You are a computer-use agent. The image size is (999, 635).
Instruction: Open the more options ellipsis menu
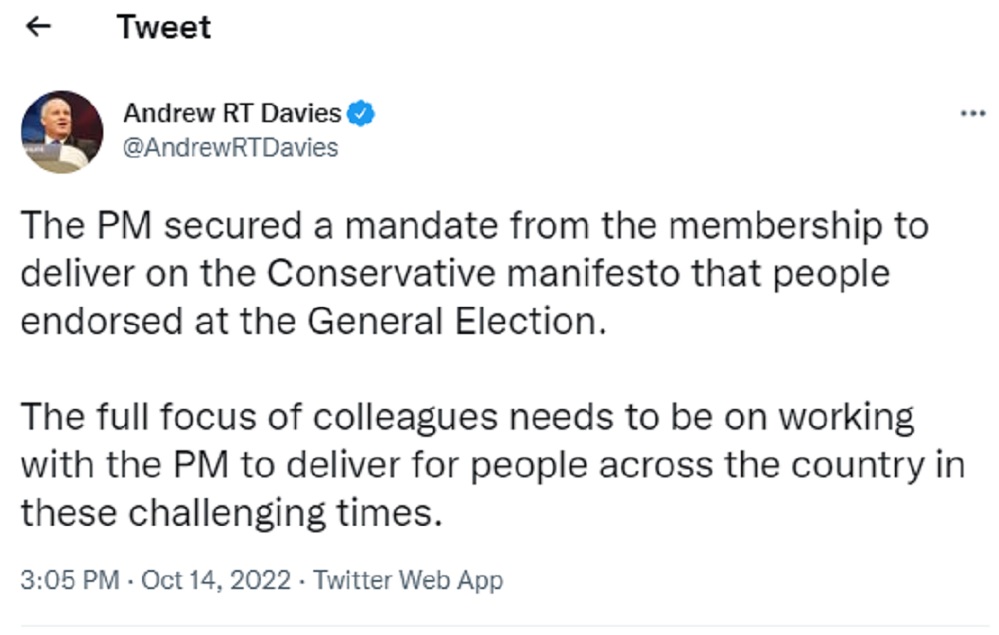pos(972,113)
